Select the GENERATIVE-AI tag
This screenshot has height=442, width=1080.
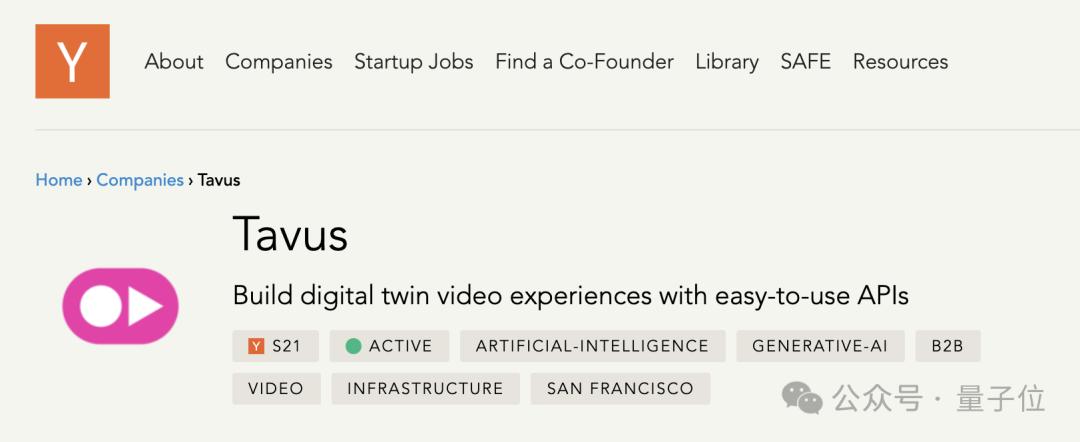pyautogui.click(x=820, y=346)
